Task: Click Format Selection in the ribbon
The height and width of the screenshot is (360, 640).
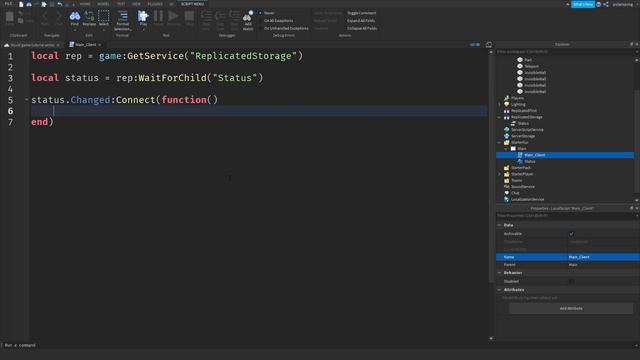Action: tap(122, 20)
